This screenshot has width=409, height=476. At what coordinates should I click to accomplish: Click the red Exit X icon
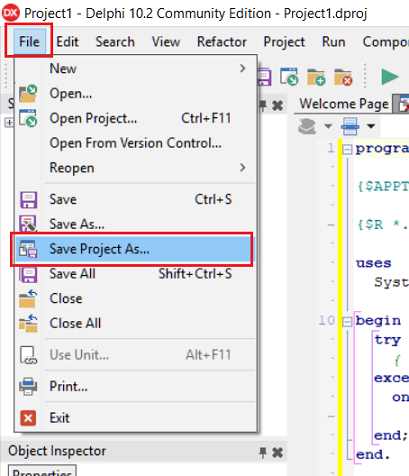click(28, 418)
